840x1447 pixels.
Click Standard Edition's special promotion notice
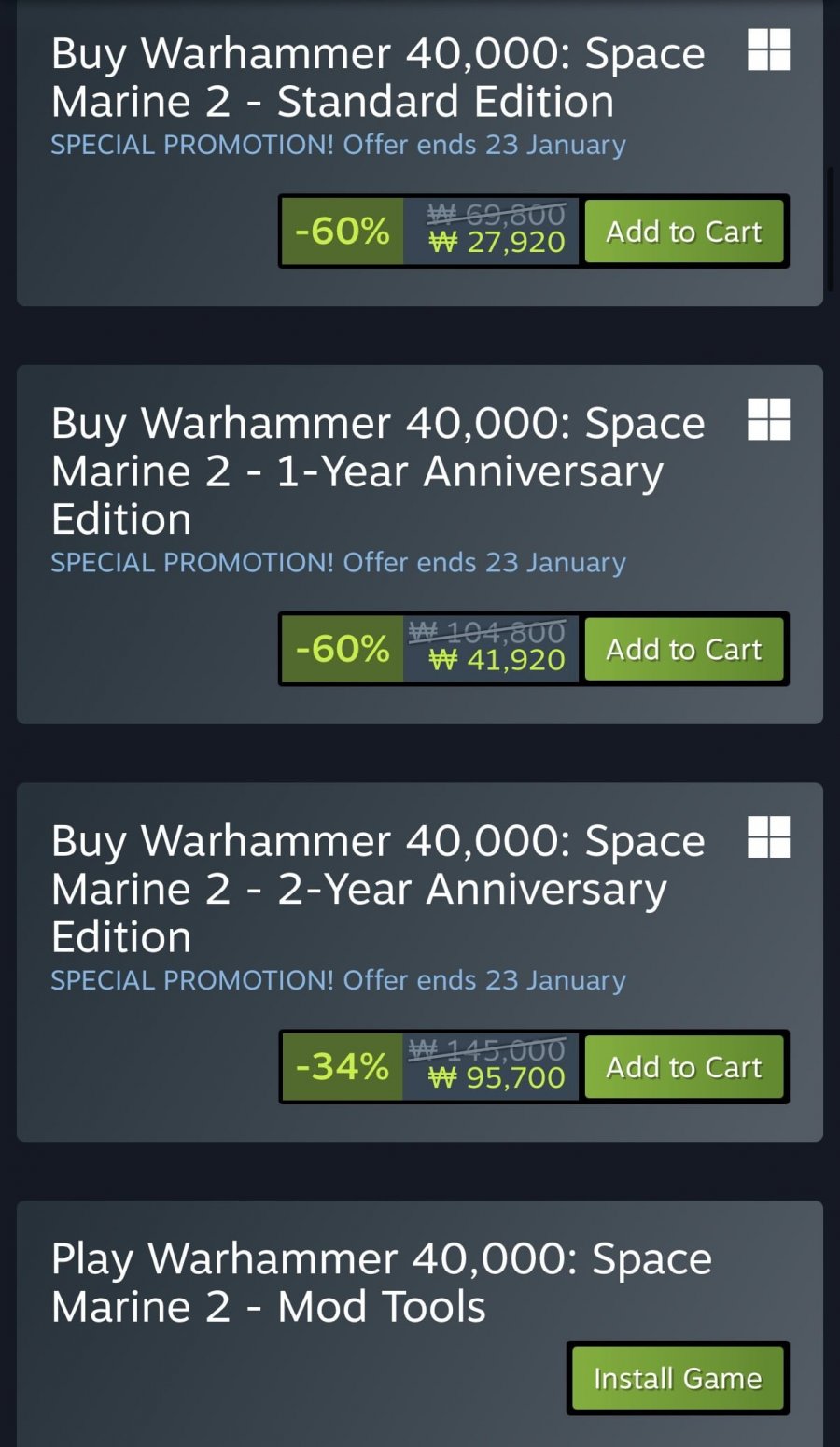click(338, 145)
